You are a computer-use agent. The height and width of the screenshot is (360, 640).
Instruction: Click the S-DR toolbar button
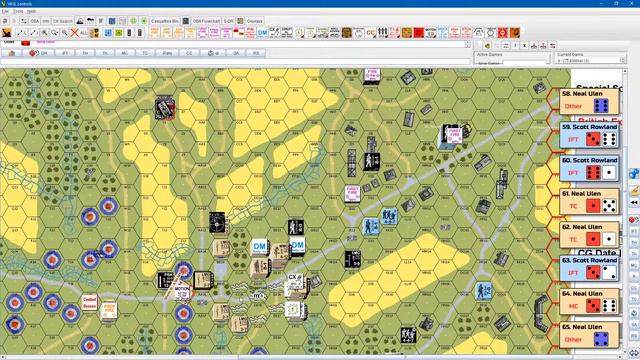[229, 21]
